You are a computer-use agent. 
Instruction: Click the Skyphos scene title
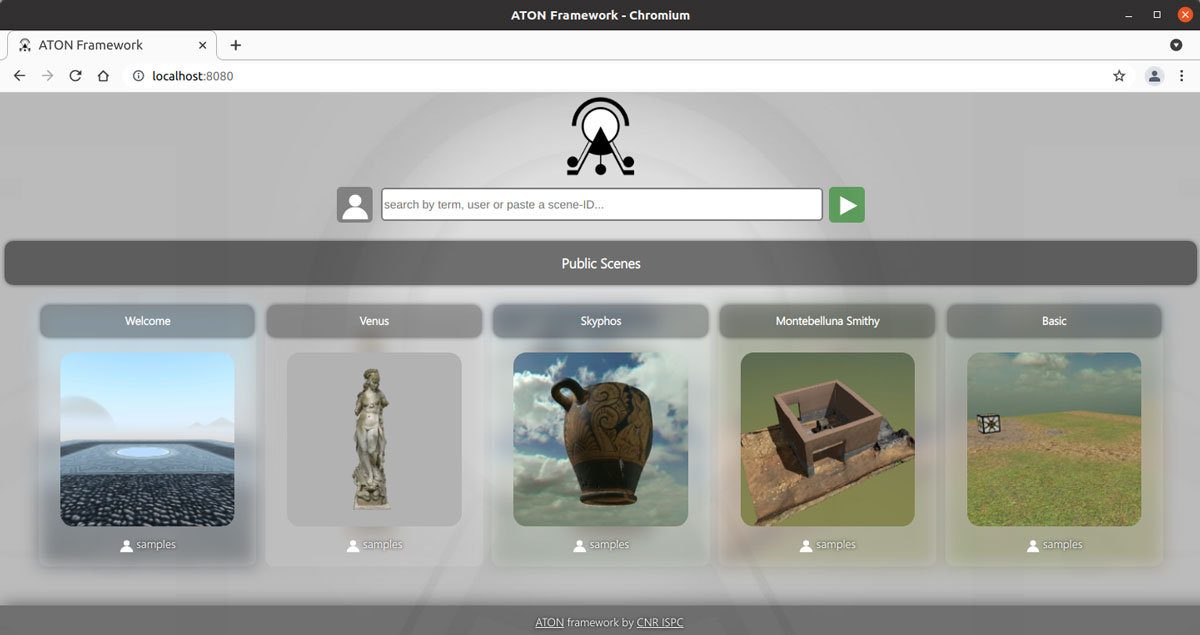[x=601, y=321]
